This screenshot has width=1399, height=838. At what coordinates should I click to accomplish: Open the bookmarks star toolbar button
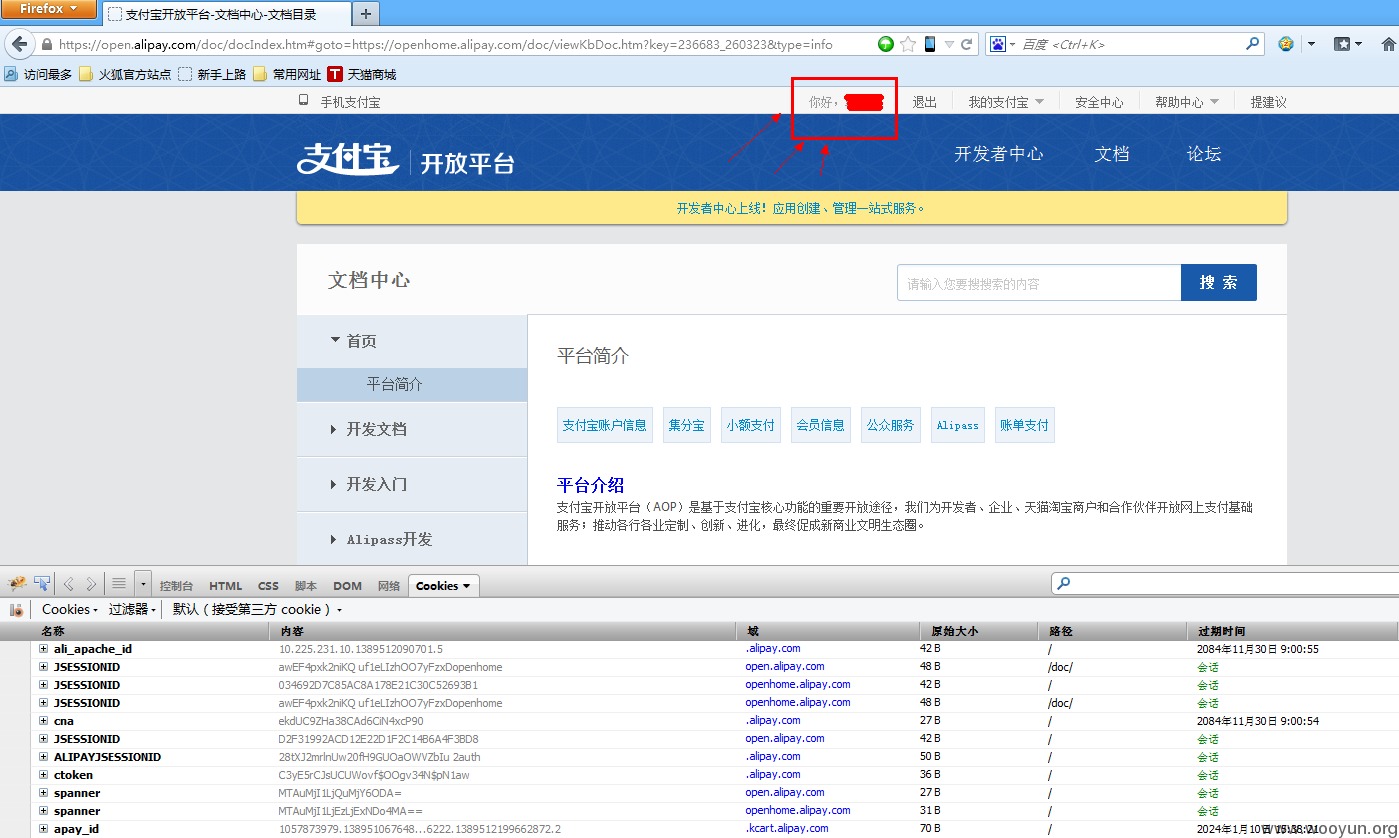pos(1343,44)
